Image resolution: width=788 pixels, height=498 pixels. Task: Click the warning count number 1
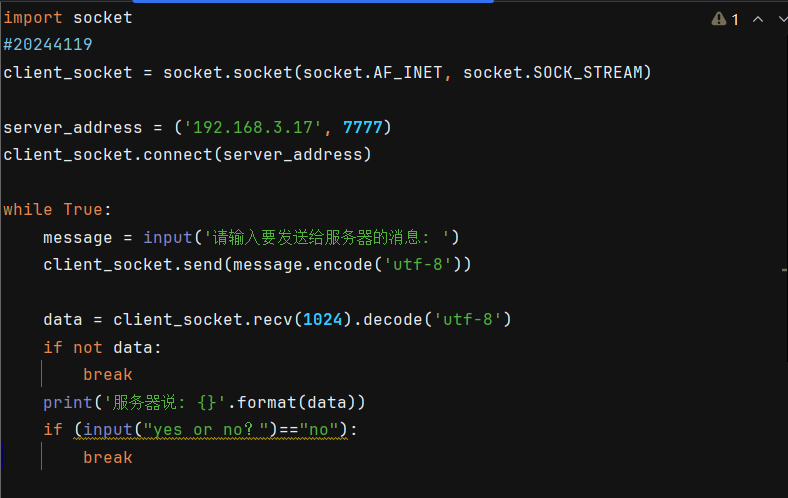735,20
